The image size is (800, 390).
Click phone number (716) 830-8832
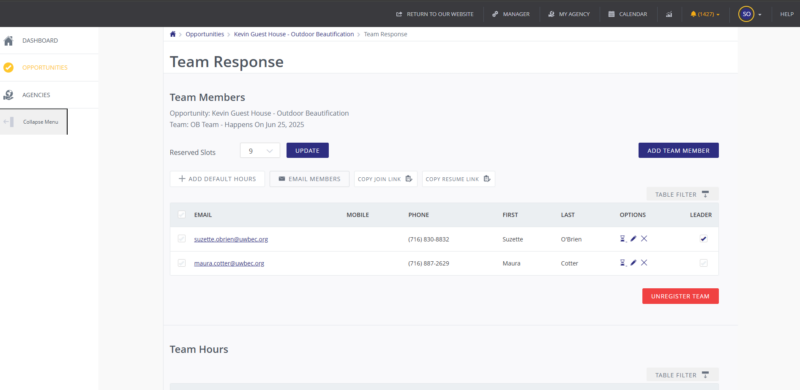pos(429,239)
